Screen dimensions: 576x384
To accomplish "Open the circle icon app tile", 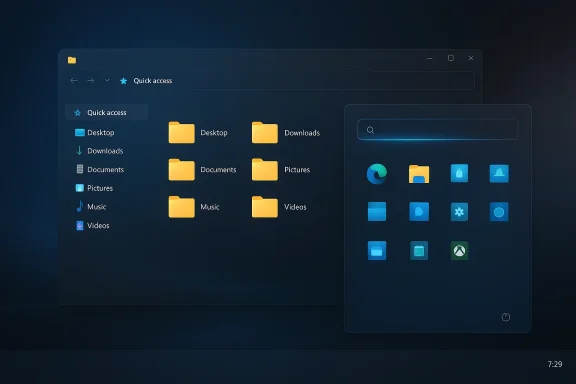I will 499,212.
